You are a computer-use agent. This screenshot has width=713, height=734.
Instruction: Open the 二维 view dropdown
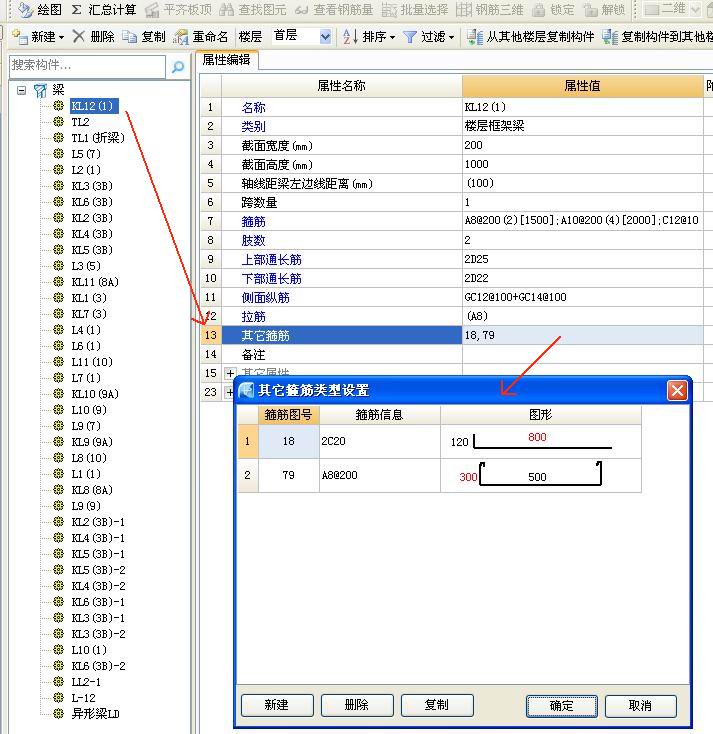(x=695, y=9)
